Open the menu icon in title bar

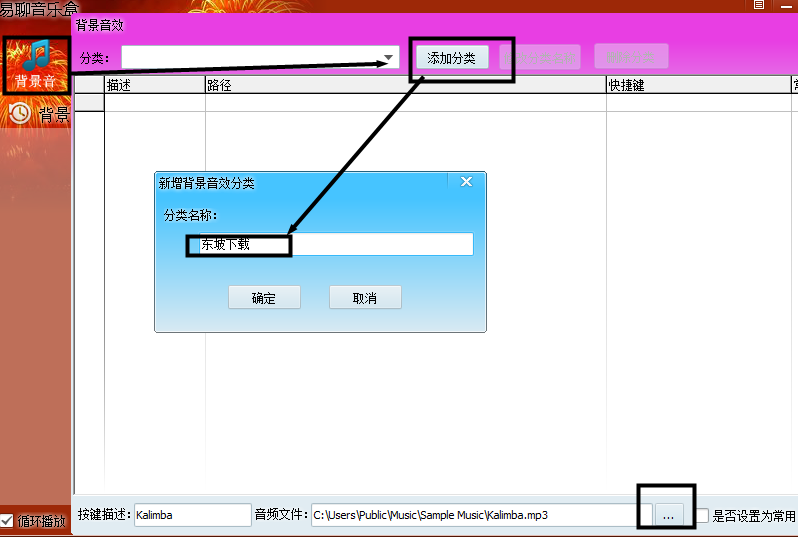pos(758,5)
